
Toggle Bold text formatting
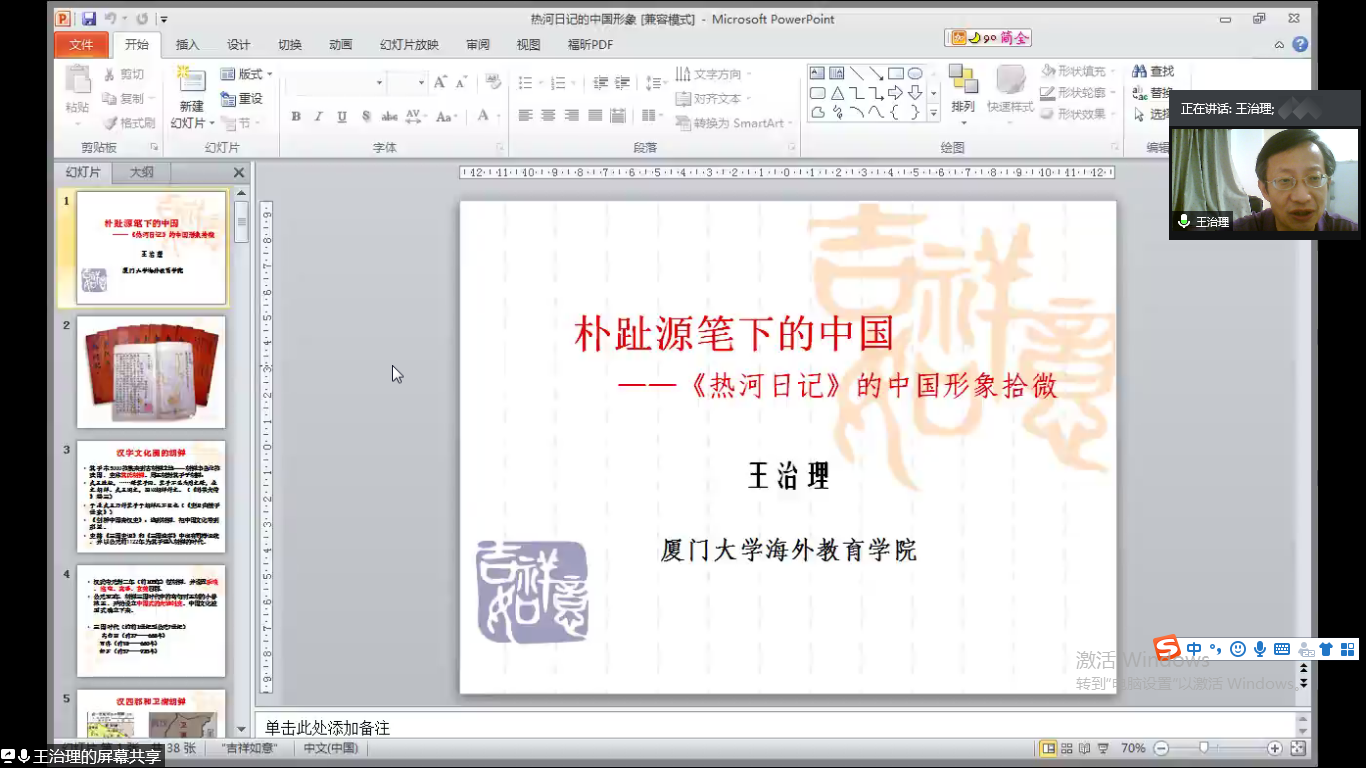click(x=296, y=117)
